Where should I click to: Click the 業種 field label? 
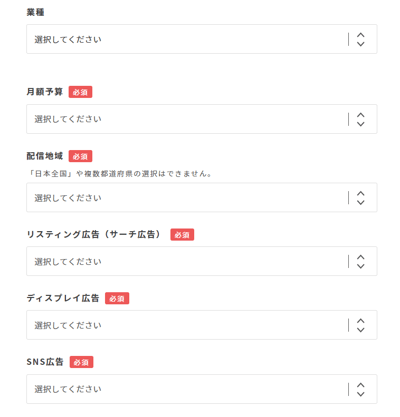click(35, 12)
